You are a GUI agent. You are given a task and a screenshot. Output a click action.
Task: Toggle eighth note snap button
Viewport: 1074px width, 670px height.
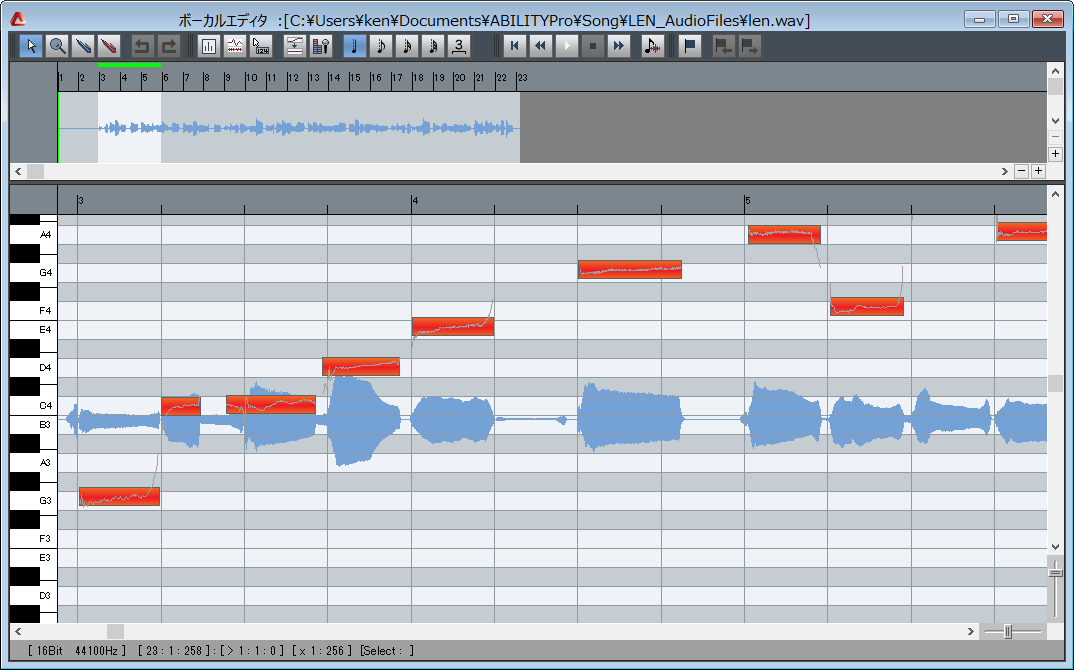point(381,46)
